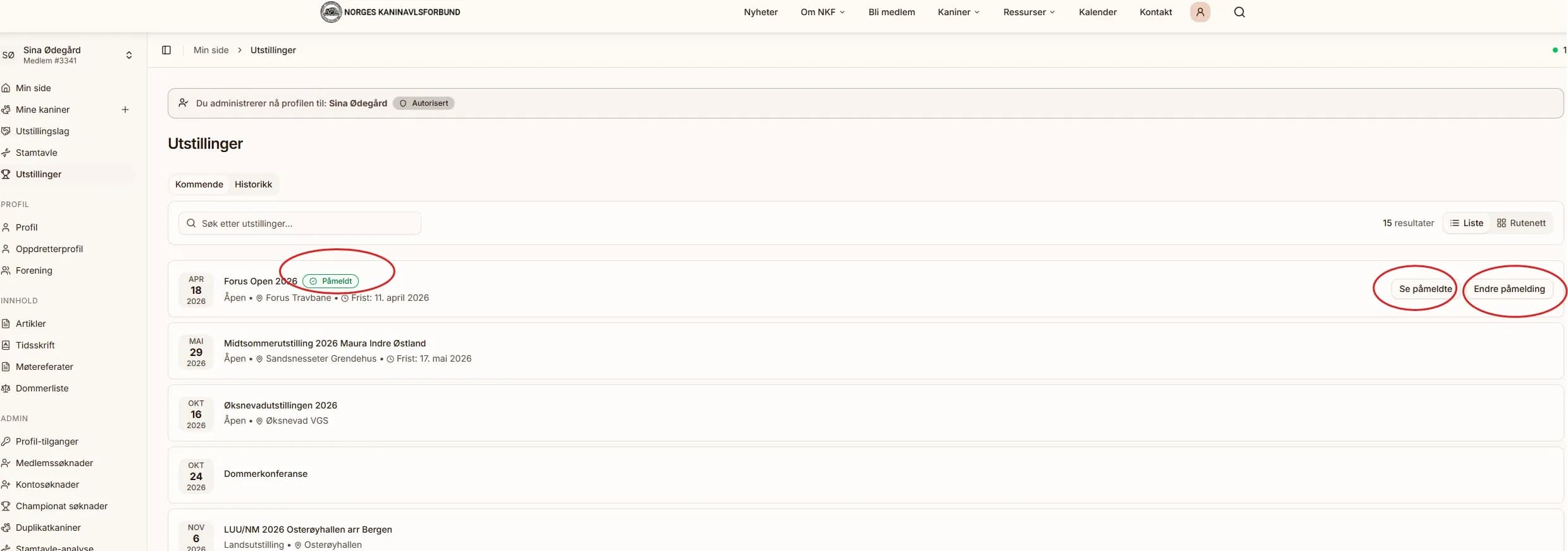Open Profil in sidebar
The width and height of the screenshot is (1568, 551).
click(27, 227)
